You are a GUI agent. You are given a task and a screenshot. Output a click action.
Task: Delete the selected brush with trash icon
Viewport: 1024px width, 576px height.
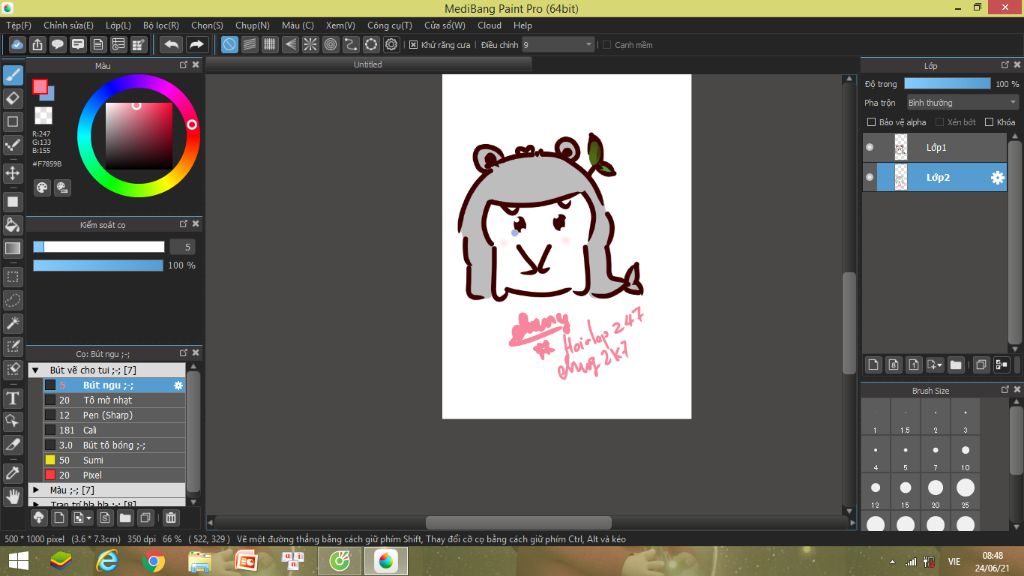click(170, 518)
